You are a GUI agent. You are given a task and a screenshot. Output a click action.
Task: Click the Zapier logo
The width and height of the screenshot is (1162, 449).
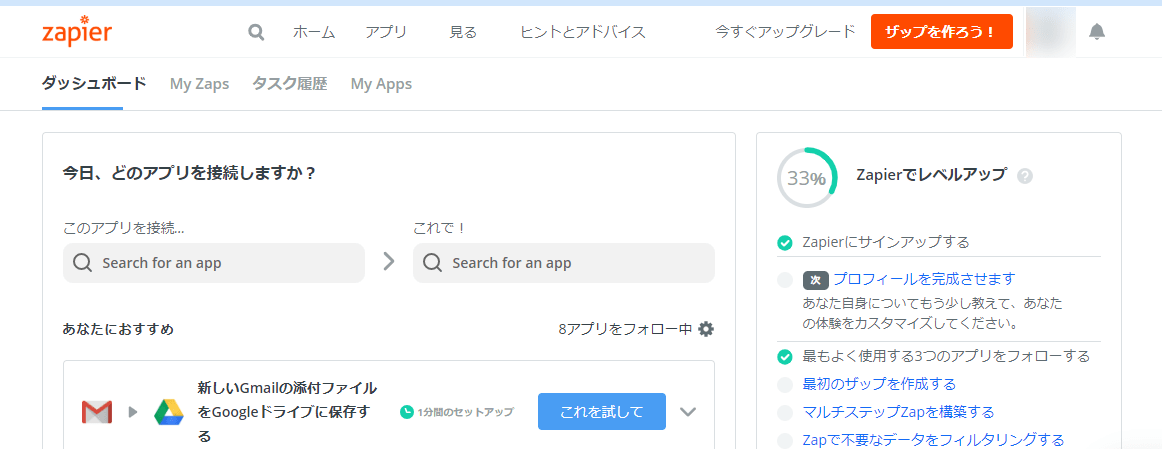(x=77, y=31)
